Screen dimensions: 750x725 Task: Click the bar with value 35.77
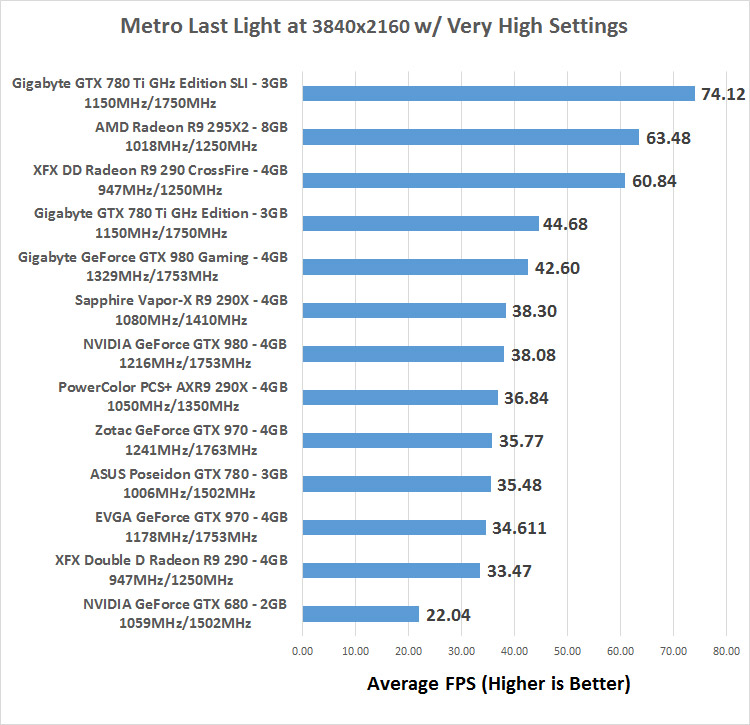[397, 441]
